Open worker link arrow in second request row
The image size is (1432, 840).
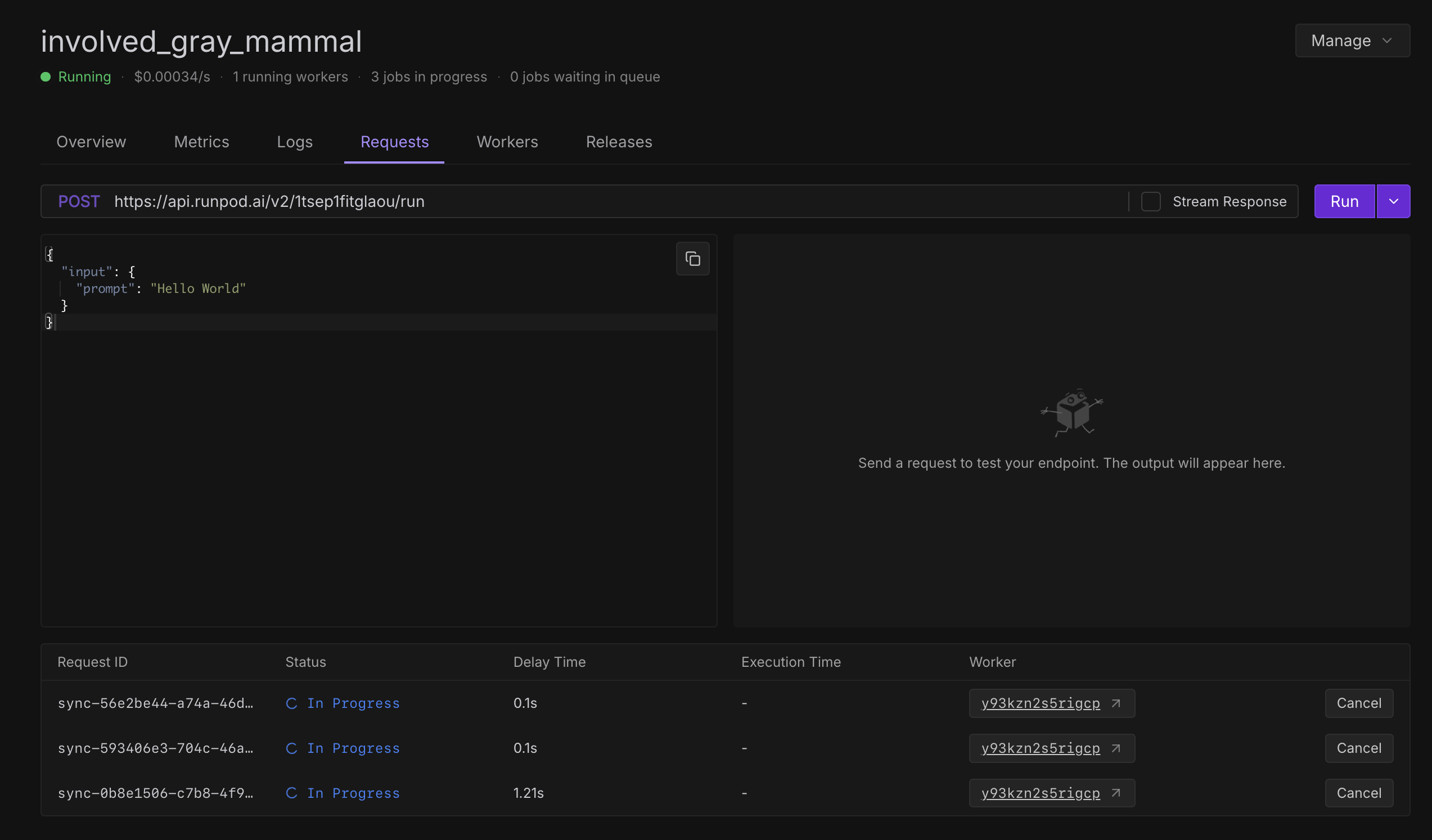1115,748
